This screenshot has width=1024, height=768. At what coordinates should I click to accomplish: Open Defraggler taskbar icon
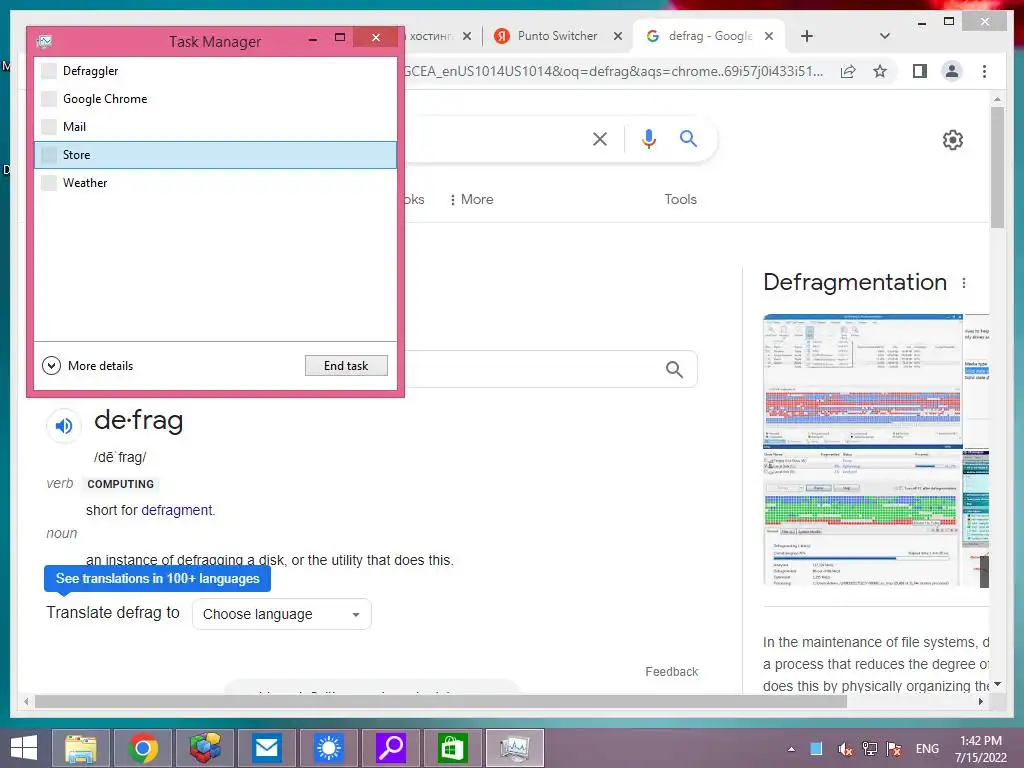click(x=205, y=748)
